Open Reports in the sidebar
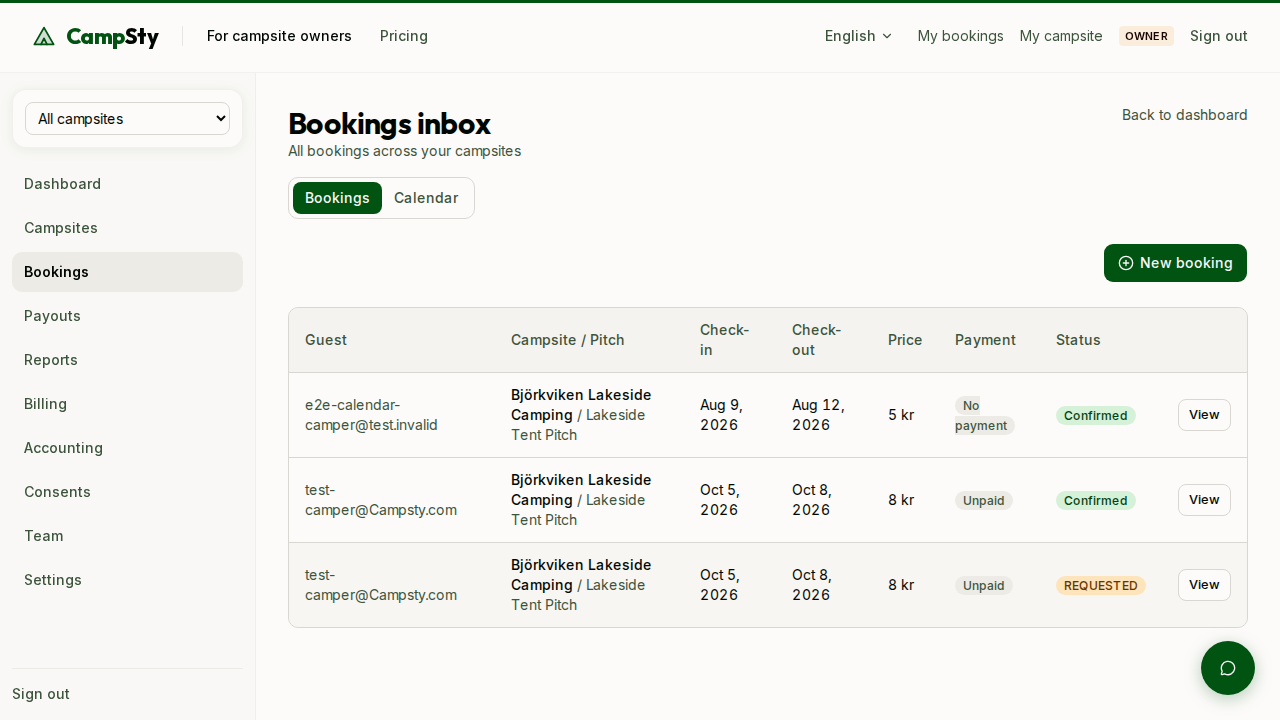 click(127, 360)
